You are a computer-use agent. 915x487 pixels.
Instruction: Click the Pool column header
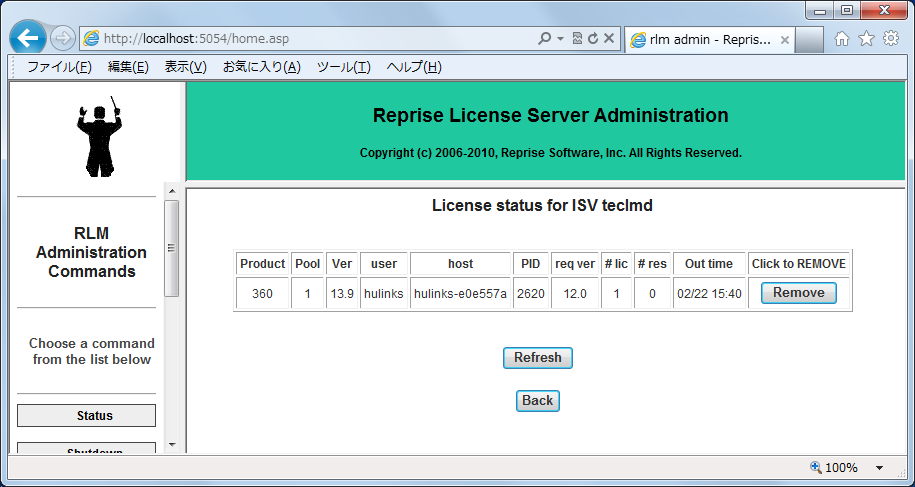[x=308, y=264]
